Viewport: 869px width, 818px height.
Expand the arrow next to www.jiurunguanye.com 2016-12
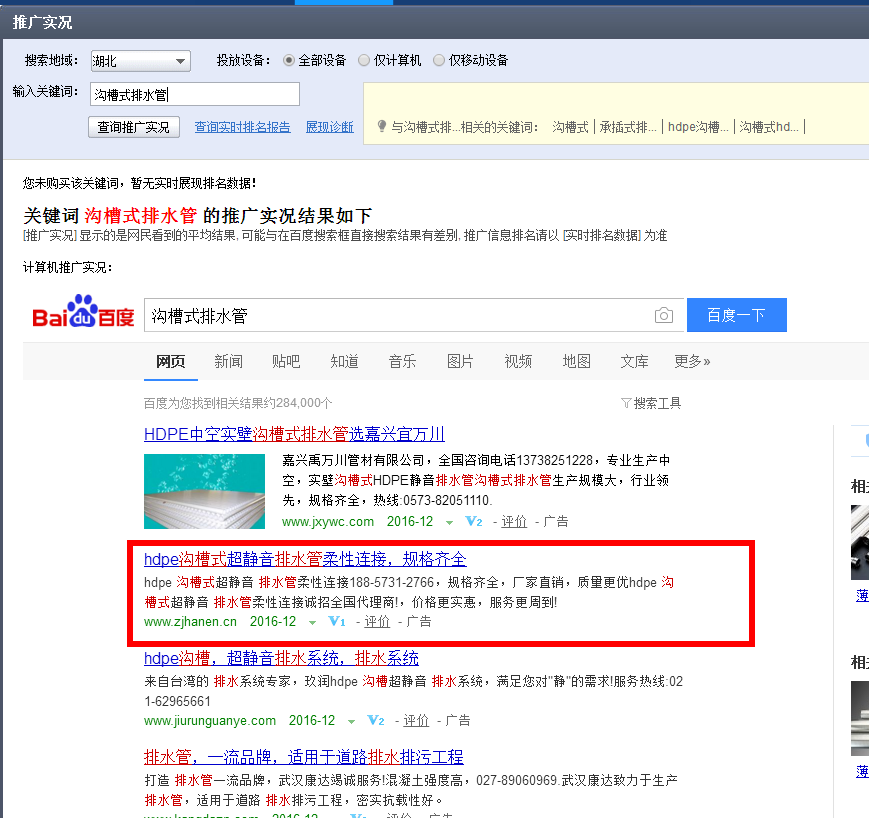351,722
